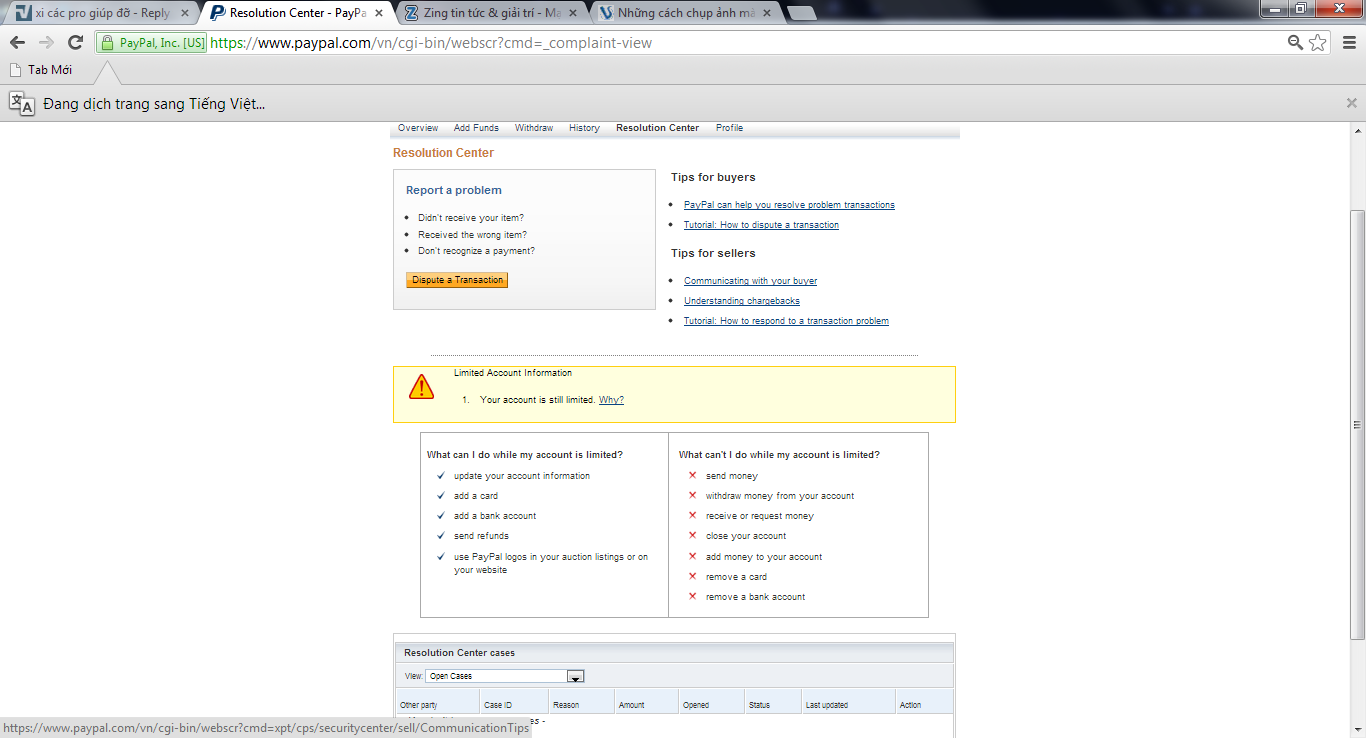
Task: Sort cases by the 'Amount' column
Action: pyautogui.click(x=632, y=705)
